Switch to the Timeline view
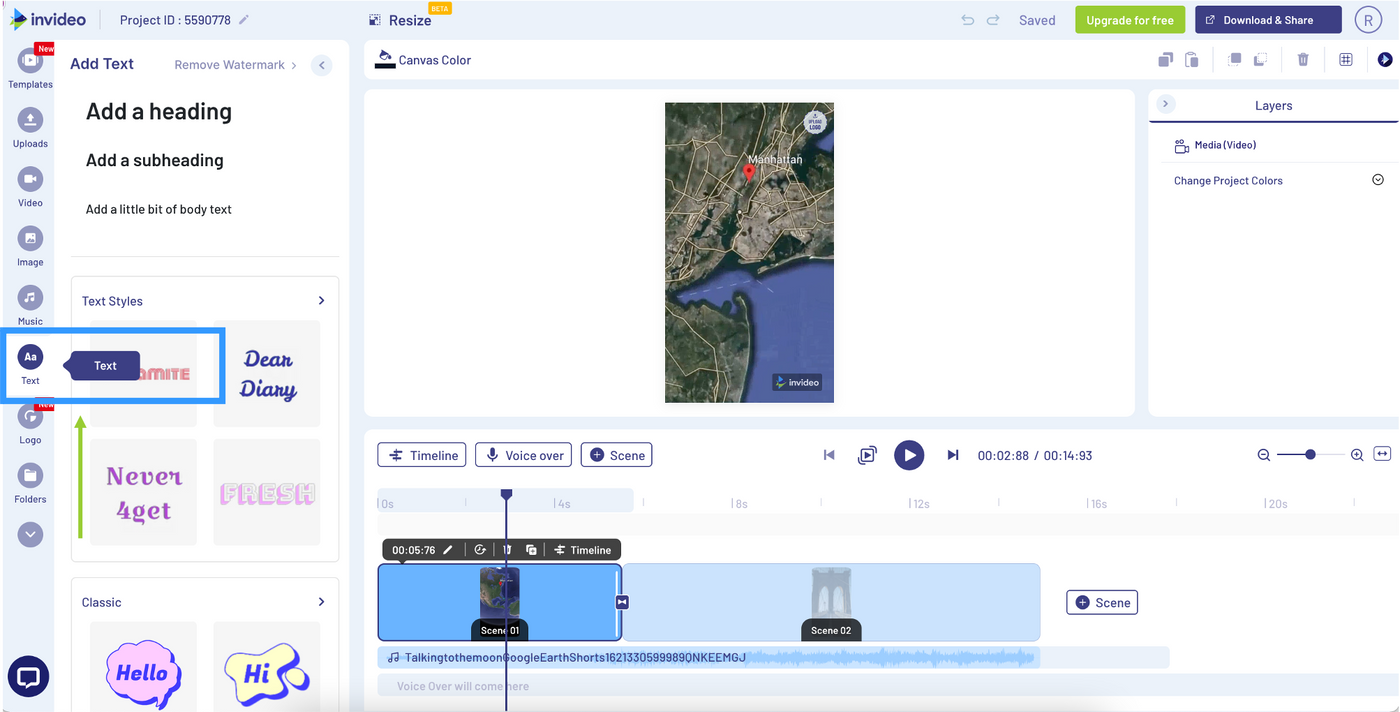Screen dimensions: 1400x712 coord(421,454)
